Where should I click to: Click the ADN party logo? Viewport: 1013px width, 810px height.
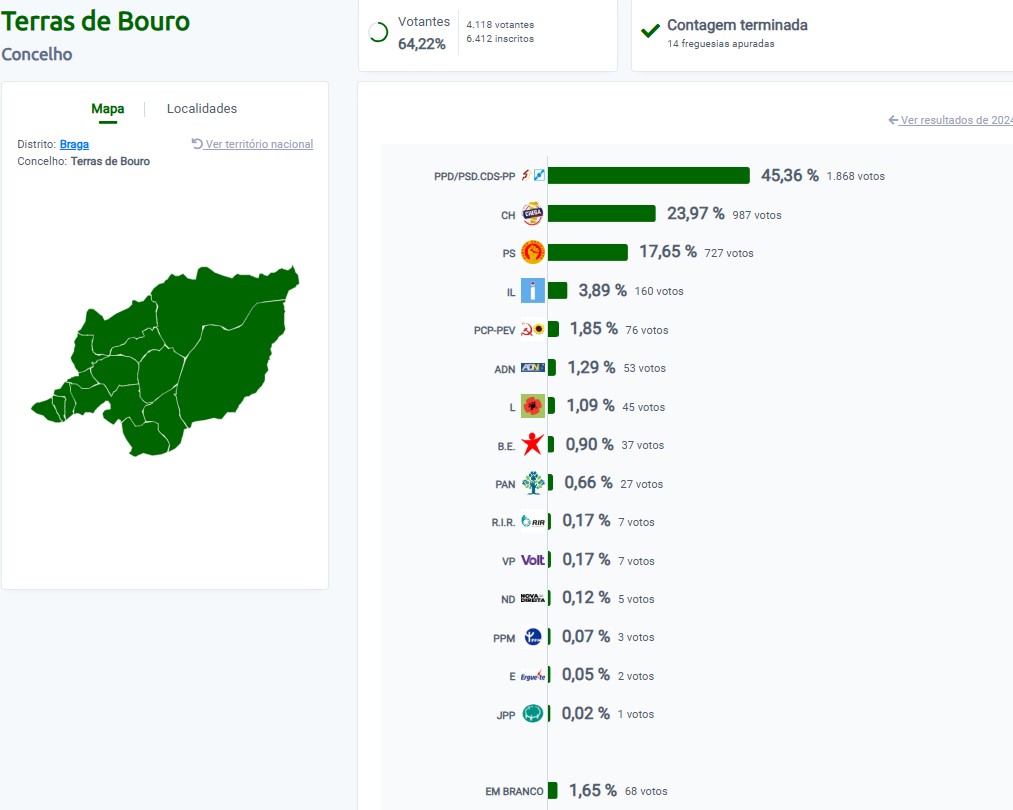[x=533, y=368]
